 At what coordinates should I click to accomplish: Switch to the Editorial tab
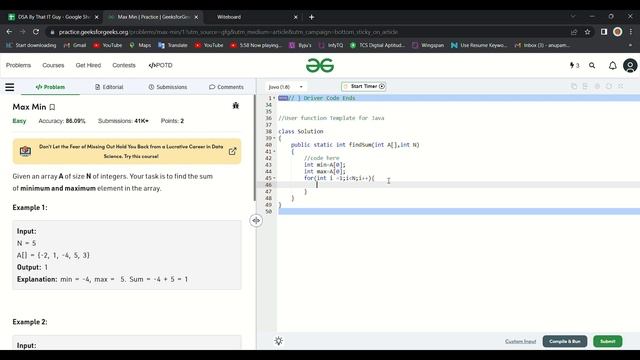pyautogui.click(x=109, y=87)
